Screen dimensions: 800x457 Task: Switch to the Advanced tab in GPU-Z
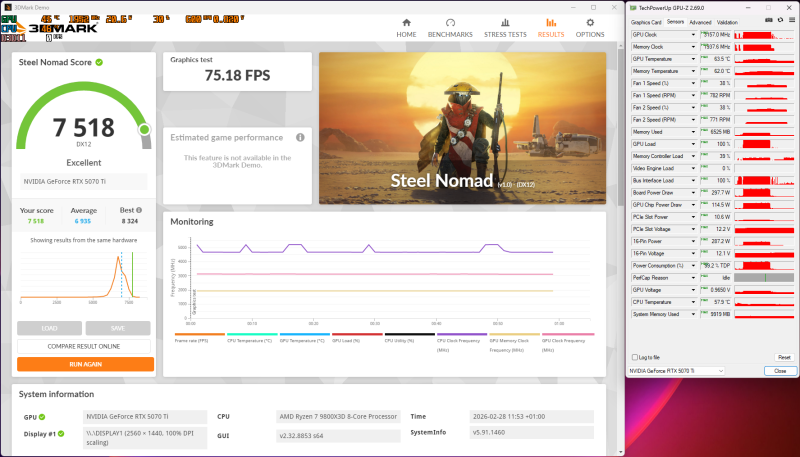[700, 22]
